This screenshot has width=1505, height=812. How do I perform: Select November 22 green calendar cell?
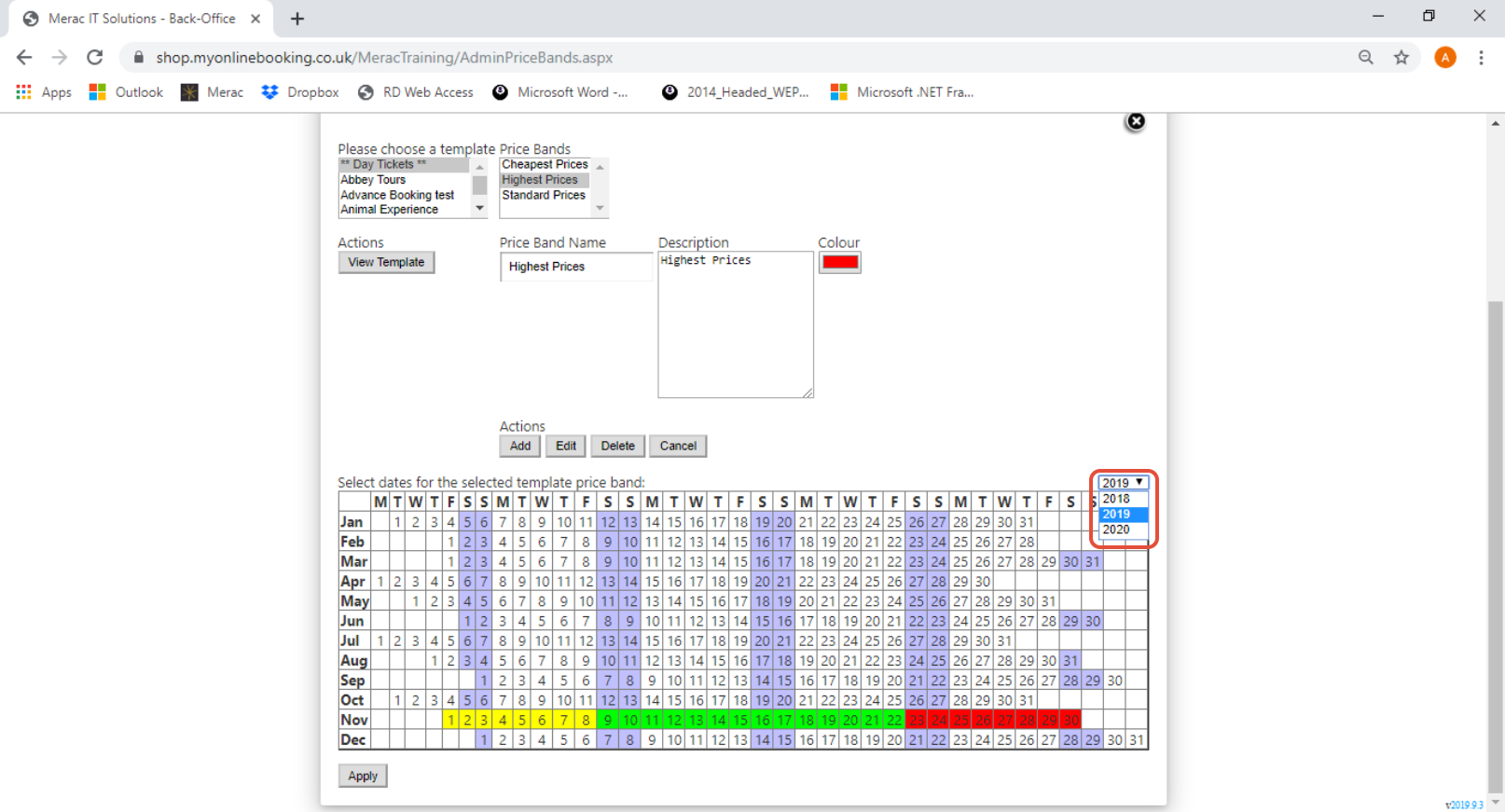click(894, 721)
